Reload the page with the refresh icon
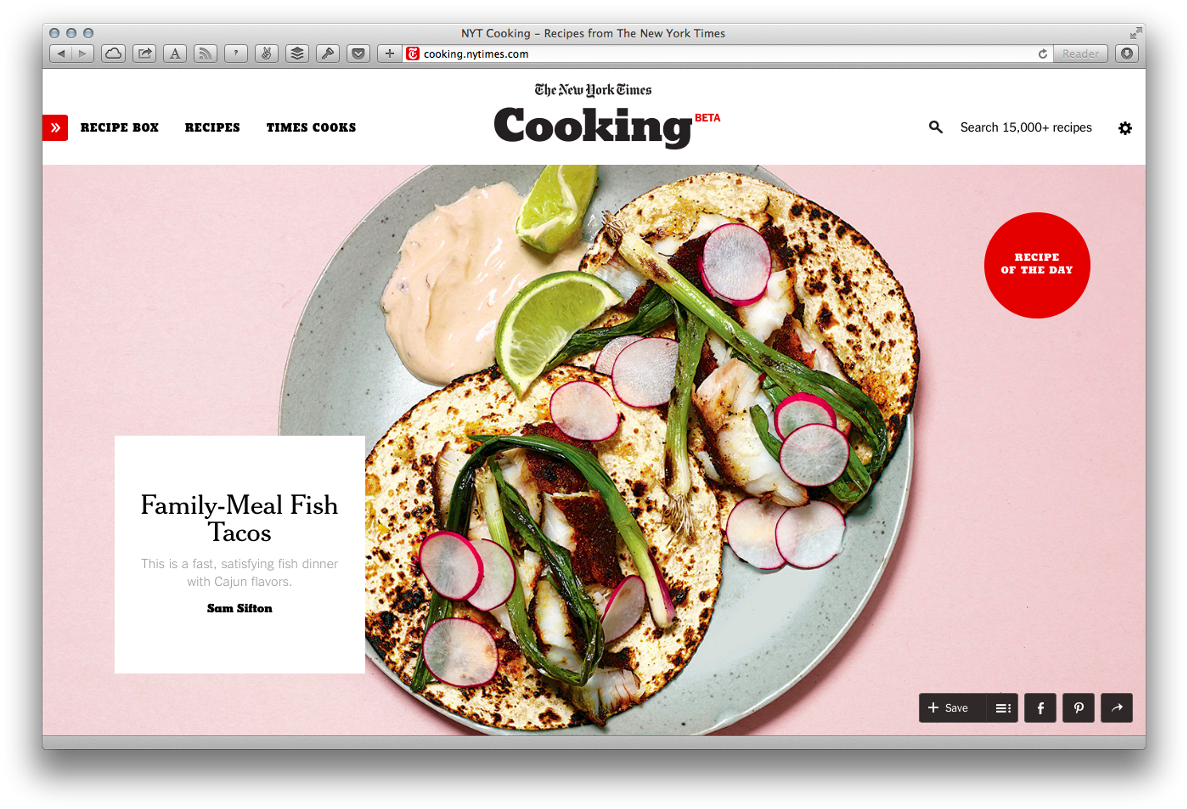This screenshot has width=1187, height=809. click(x=1042, y=54)
